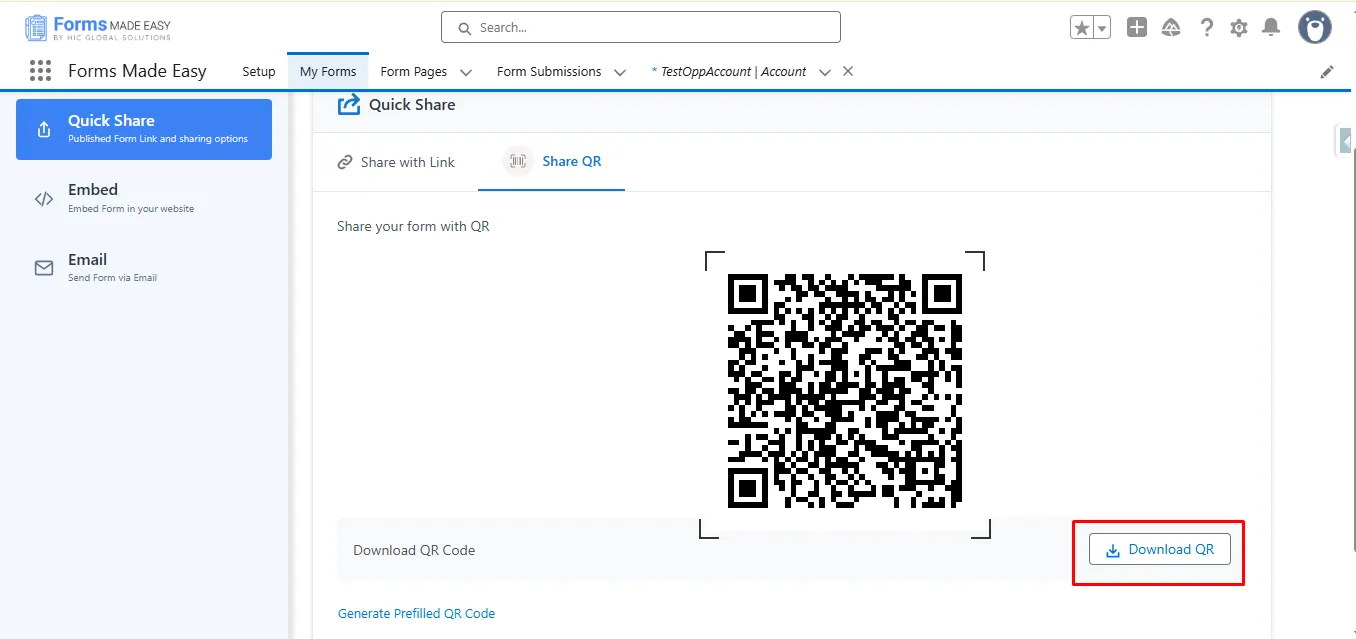Image resolution: width=1356 pixels, height=639 pixels.
Task: Click the collapsed side panel arrow at the right edge
Action: [1346, 141]
